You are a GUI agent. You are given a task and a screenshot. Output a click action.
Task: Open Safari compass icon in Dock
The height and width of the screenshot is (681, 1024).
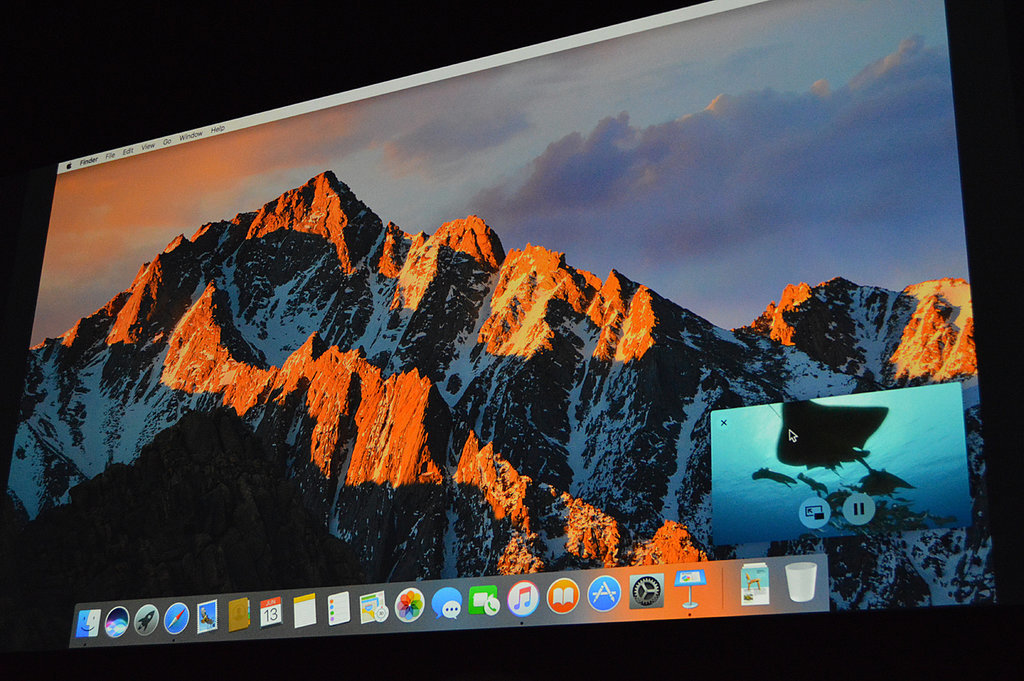click(176, 618)
